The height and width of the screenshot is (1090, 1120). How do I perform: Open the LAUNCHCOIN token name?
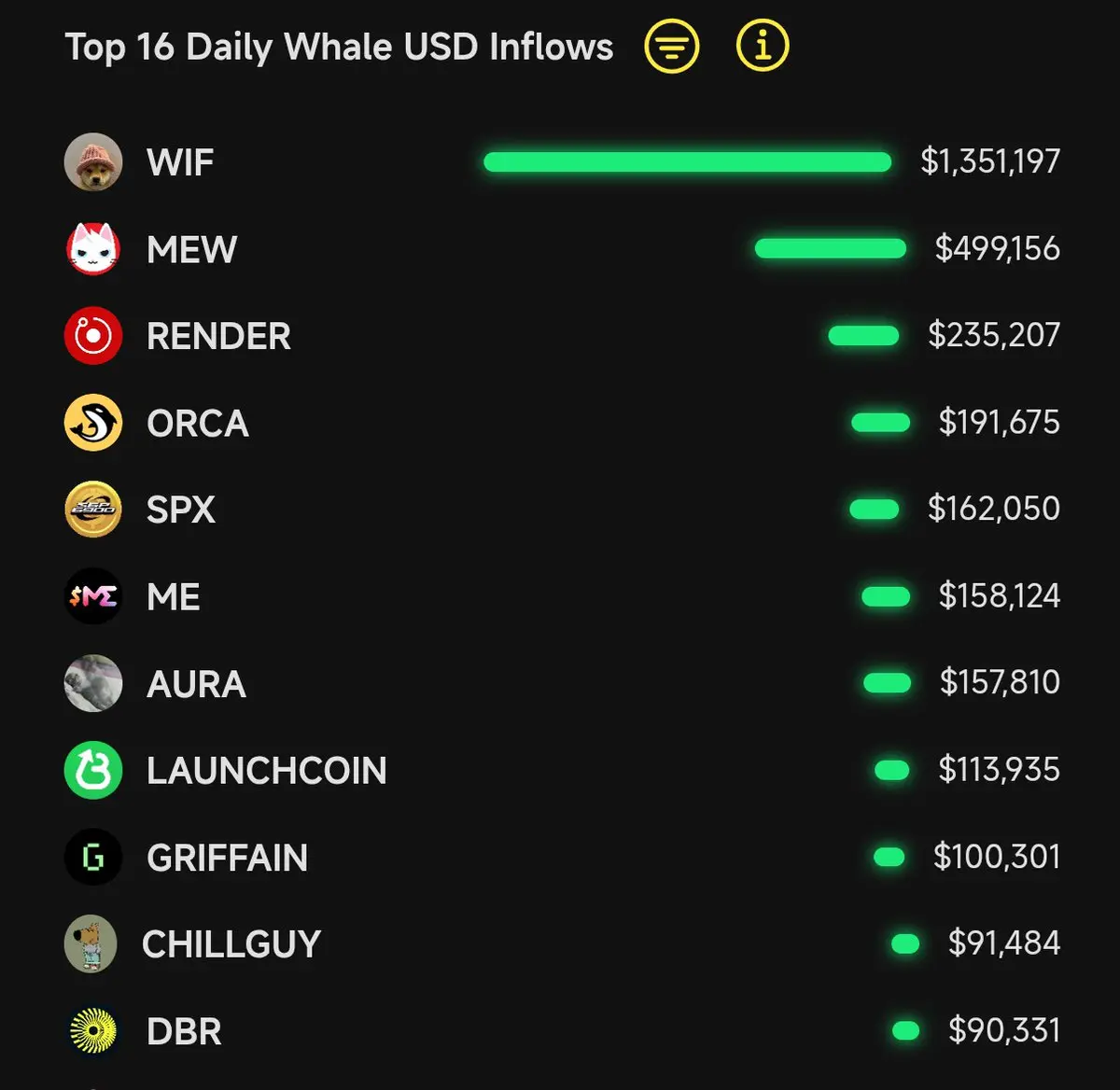pos(266,771)
